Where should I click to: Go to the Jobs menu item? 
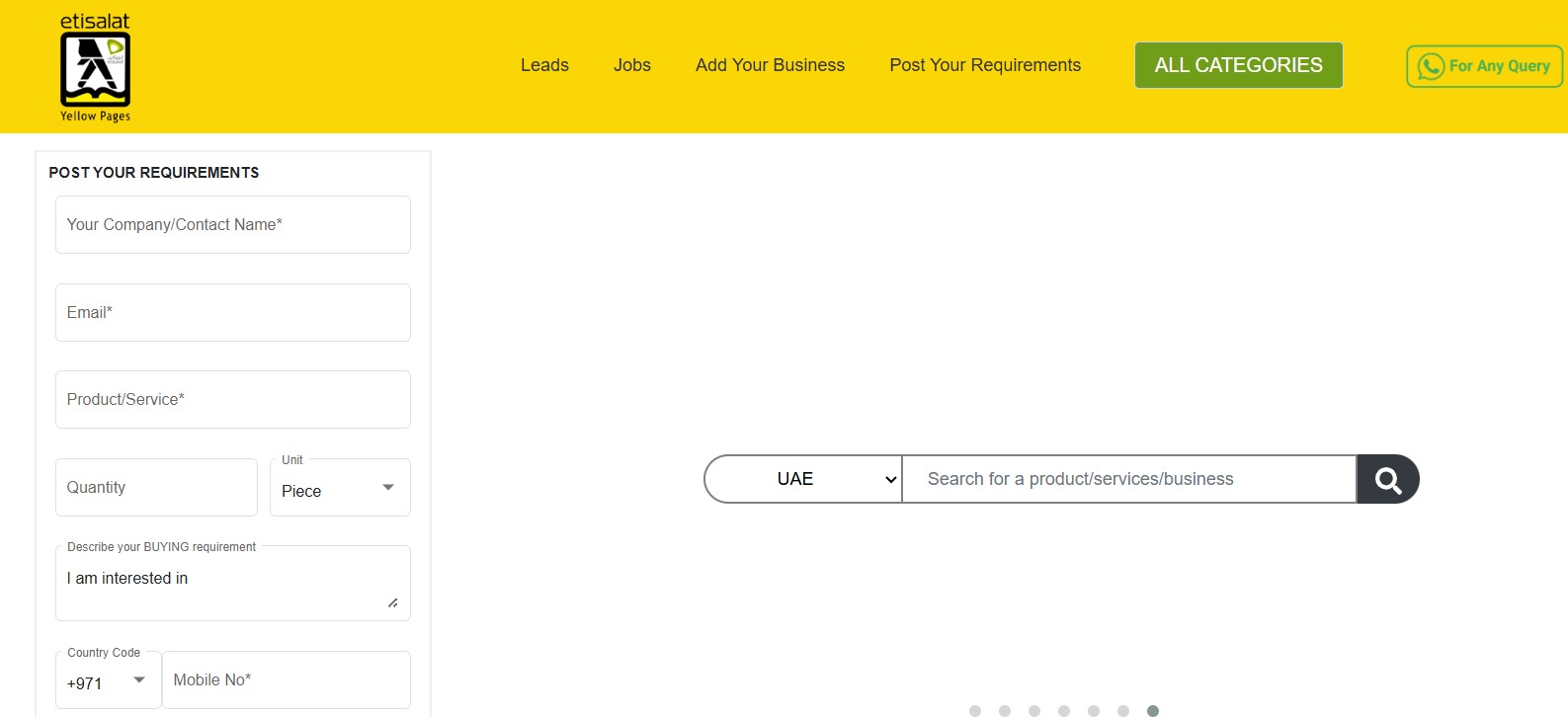click(632, 65)
